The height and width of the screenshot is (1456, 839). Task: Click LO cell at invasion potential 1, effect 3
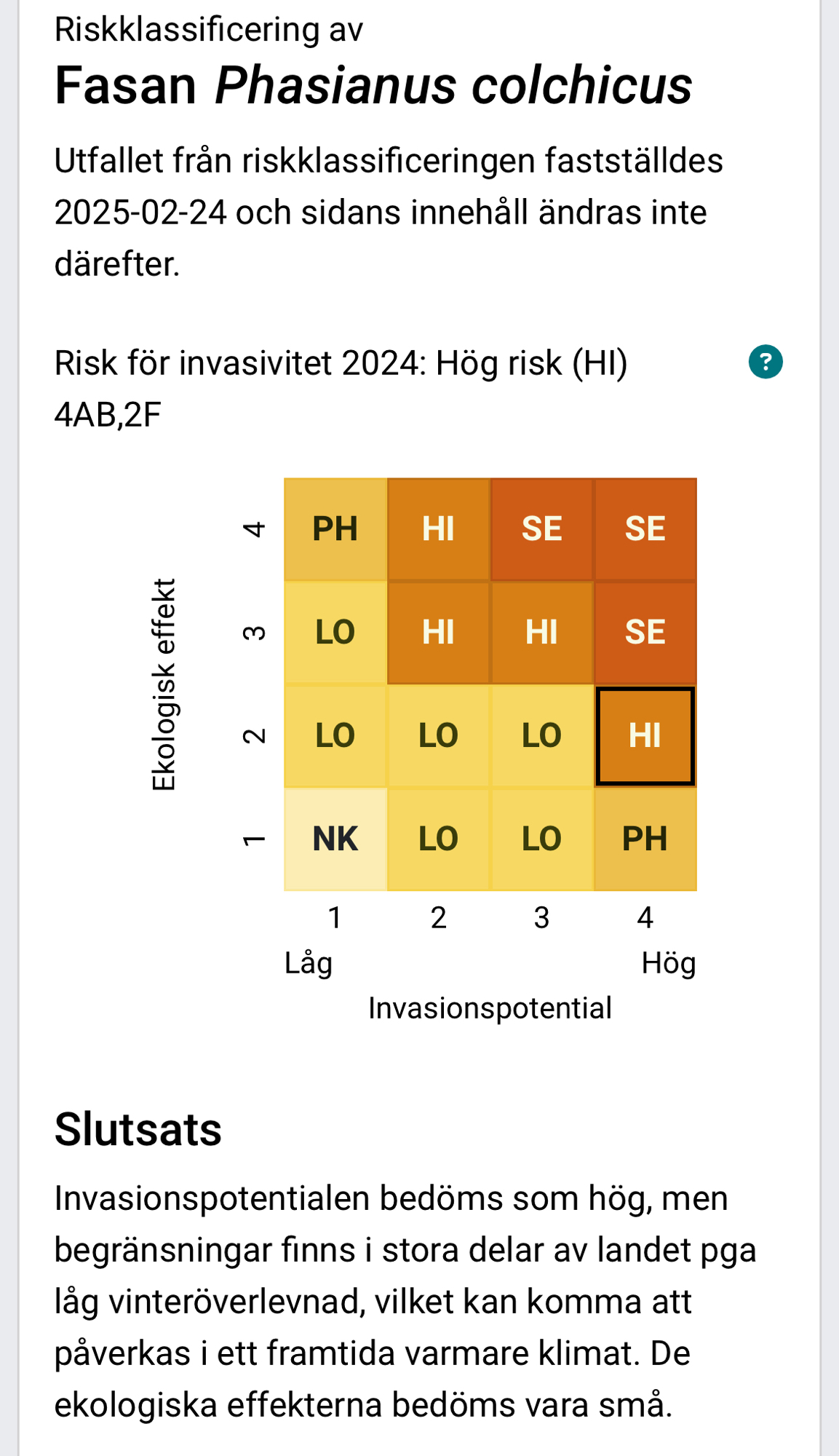coord(335,632)
